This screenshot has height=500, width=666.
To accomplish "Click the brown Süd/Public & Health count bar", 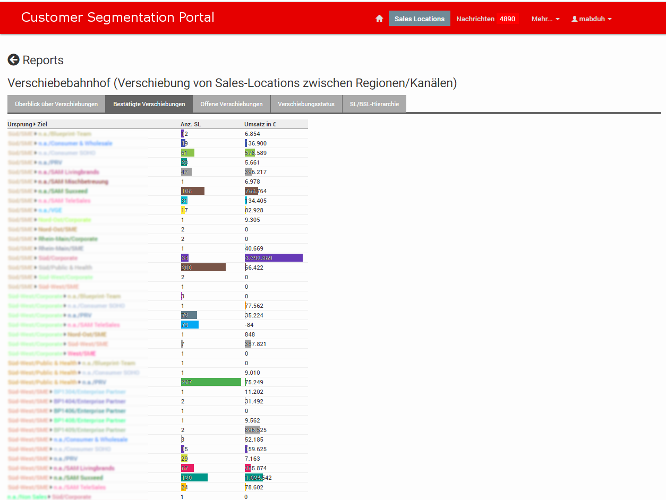I will [x=203, y=267].
